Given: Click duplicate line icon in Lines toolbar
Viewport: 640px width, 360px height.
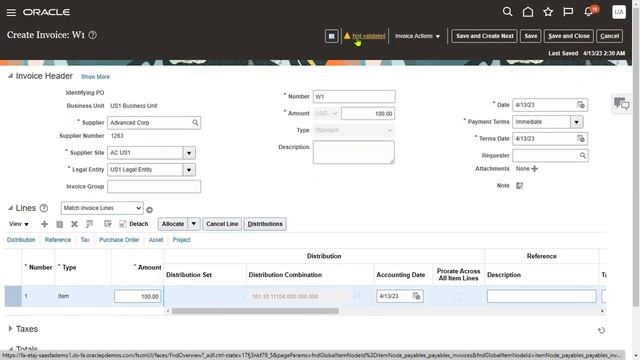Looking at the screenshot, I should tap(60, 224).
